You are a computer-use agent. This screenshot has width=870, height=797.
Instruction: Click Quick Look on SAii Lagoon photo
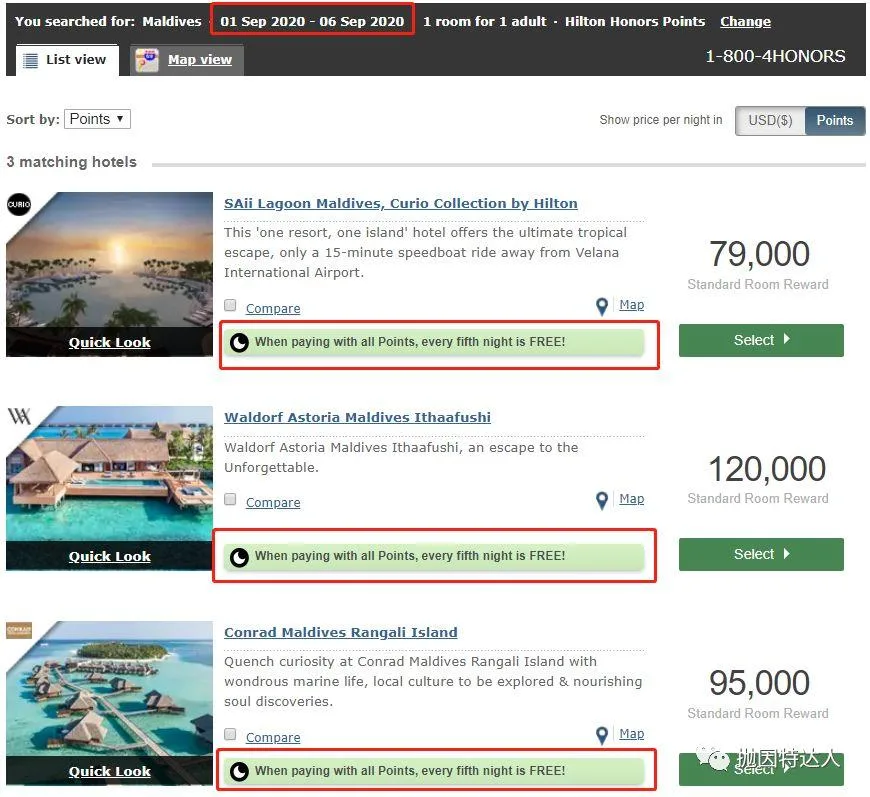pyautogui.click(x=110, y=342)
